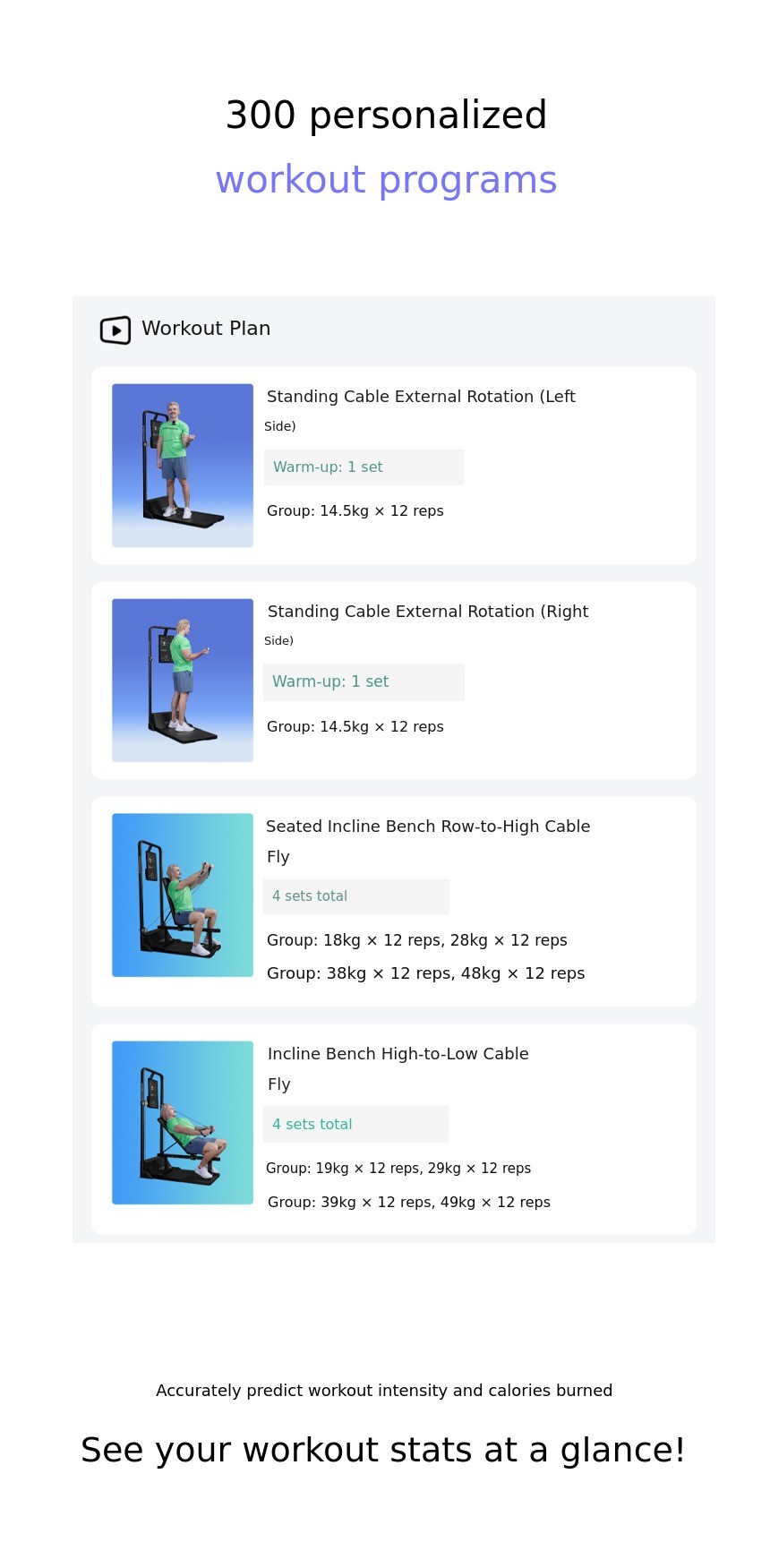Select the 38kg and 48kg group line
The image size is (770, 1568).
(x=426, y=973)
